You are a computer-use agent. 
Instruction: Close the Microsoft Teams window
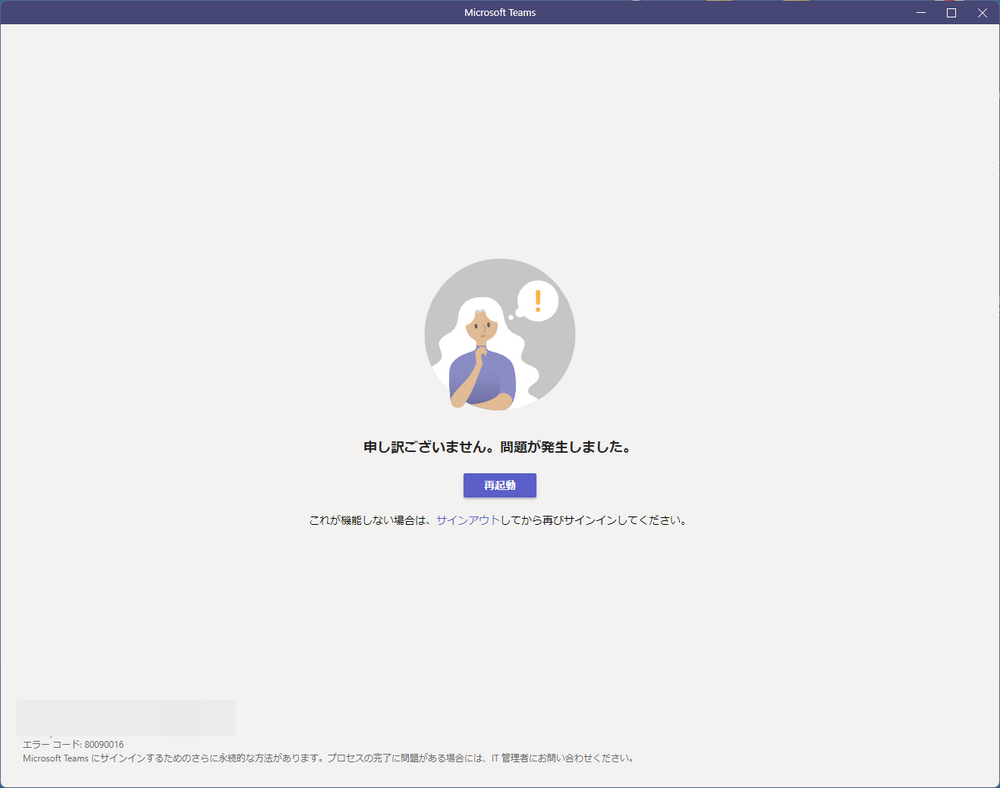coord(982,12)
